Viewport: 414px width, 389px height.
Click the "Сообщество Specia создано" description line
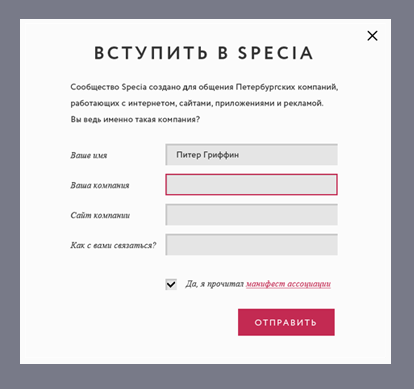[x=204, y=87]
